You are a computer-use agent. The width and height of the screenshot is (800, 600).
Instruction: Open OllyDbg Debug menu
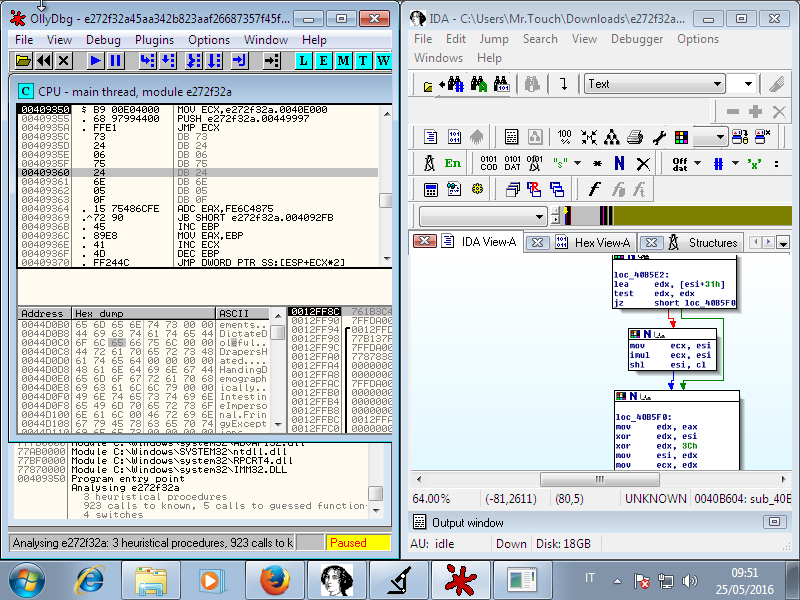[x=103, y=40]
